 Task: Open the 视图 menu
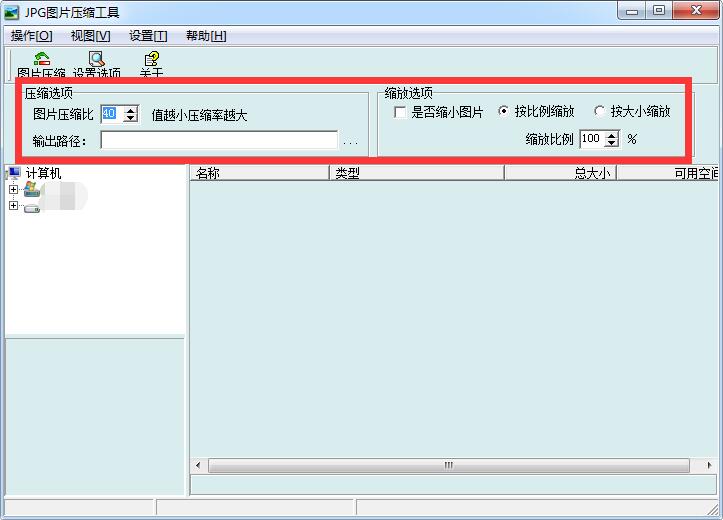coord(90,36)
